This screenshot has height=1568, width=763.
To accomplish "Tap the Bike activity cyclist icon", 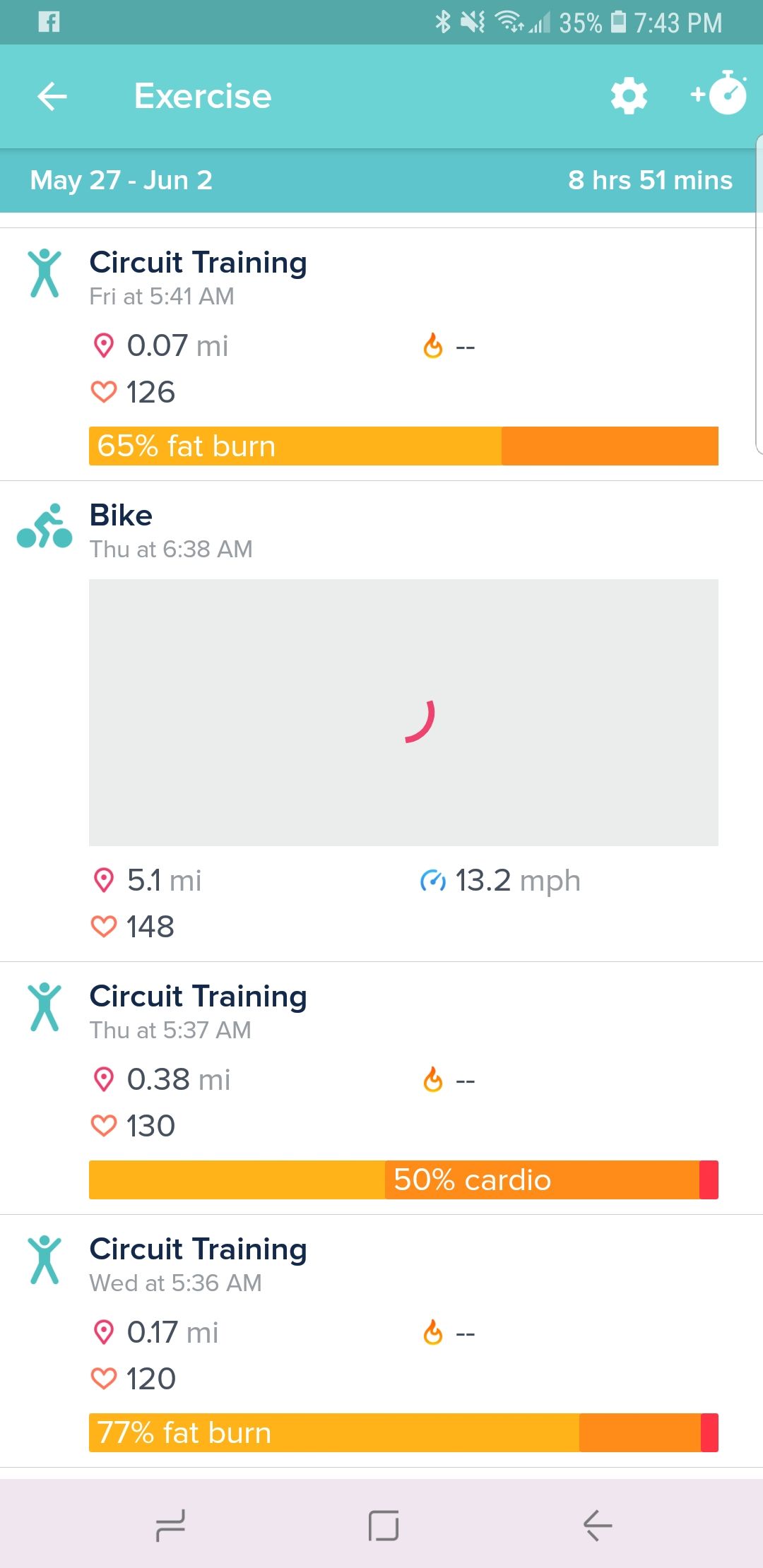I will click(44, 528).
